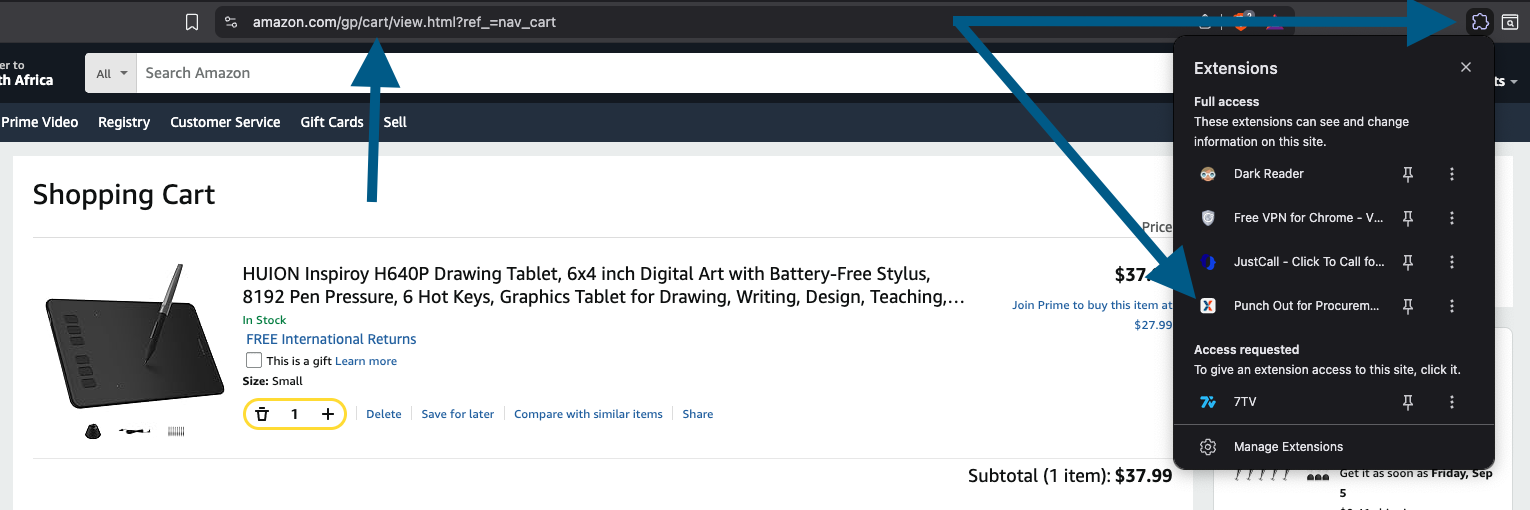This screenshot has width=1530, height=510.
Task: Click FREE International Returns link
Action: coord(331,339)
